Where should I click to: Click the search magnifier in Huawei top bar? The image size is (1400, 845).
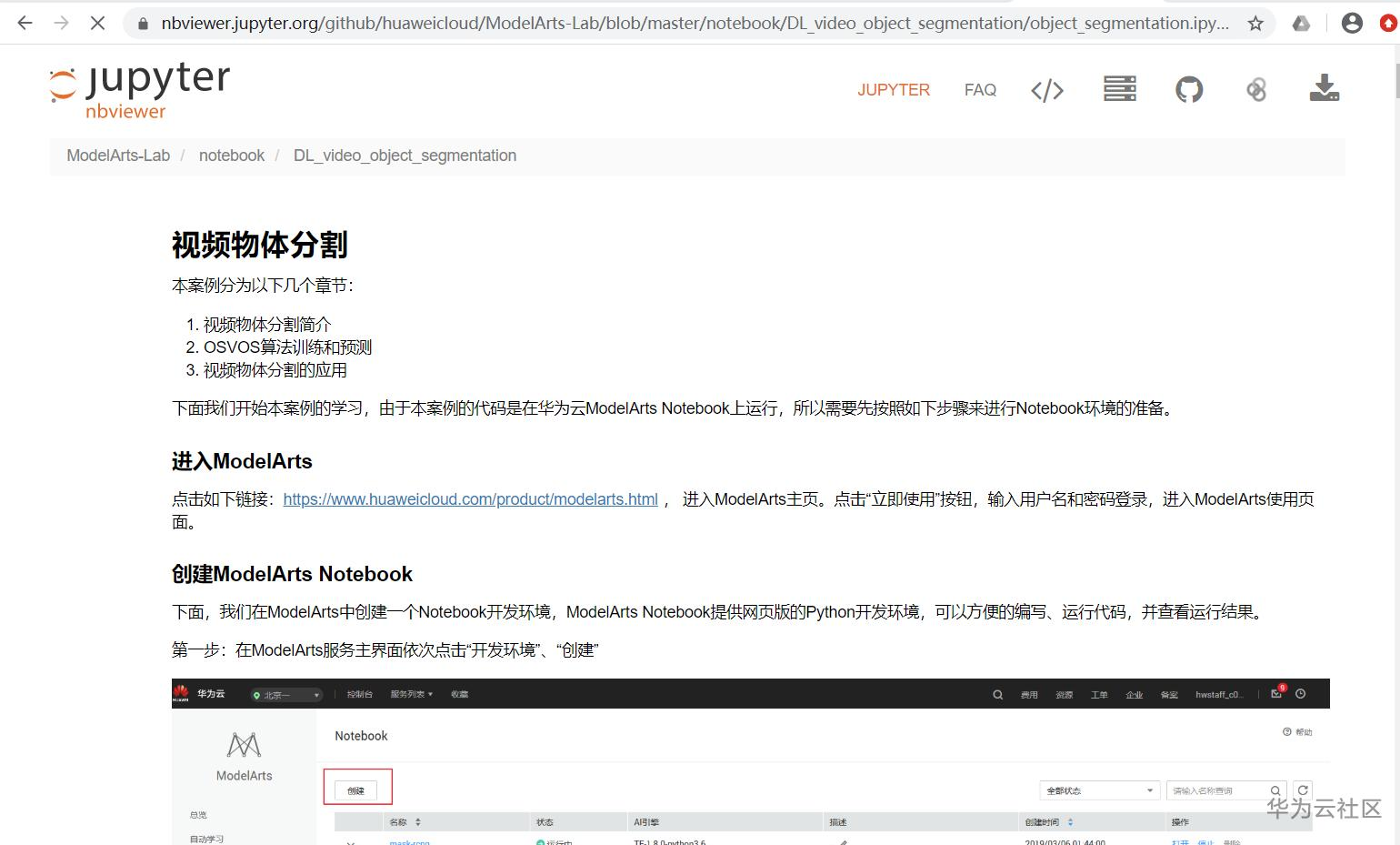coord(997,695)
